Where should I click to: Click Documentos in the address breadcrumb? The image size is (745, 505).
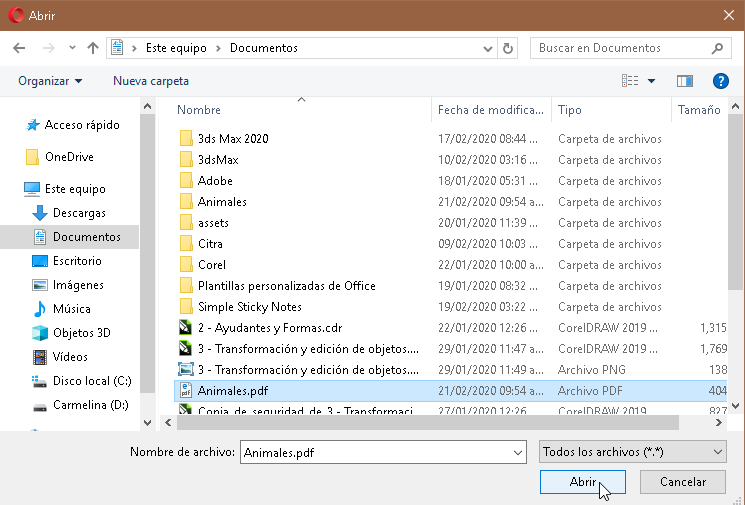264,48
